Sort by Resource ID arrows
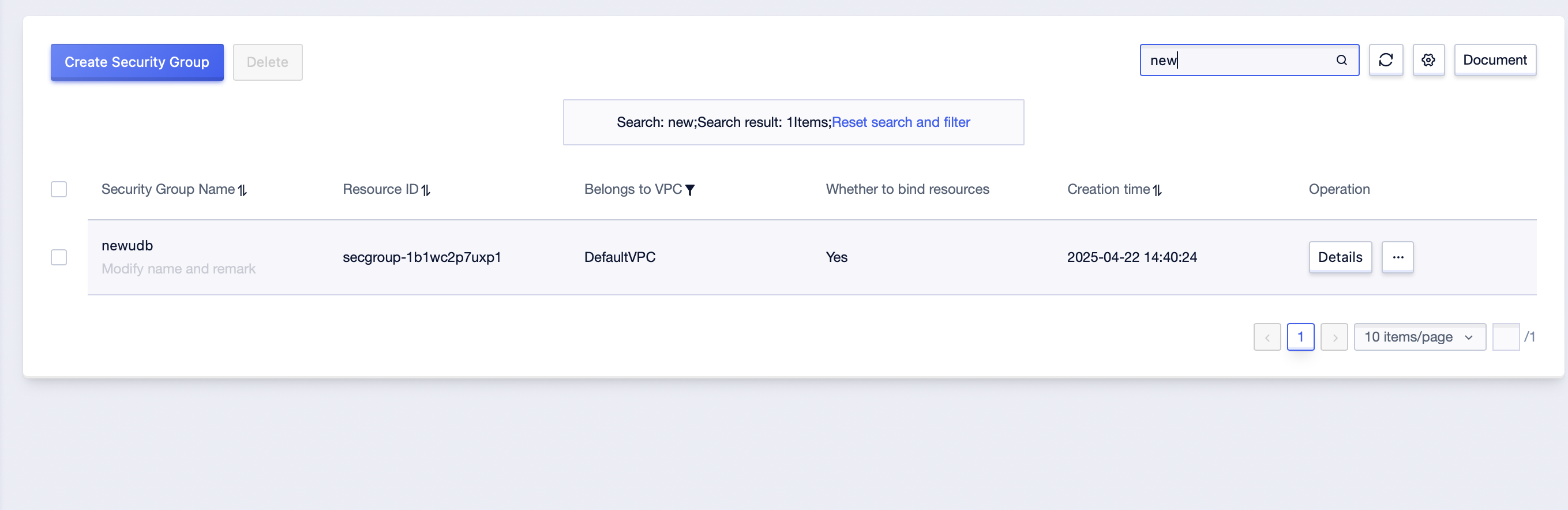Image resolution: width=1568 pixels, height=510 pixels. pyautogui.click(x=426, y=190)
